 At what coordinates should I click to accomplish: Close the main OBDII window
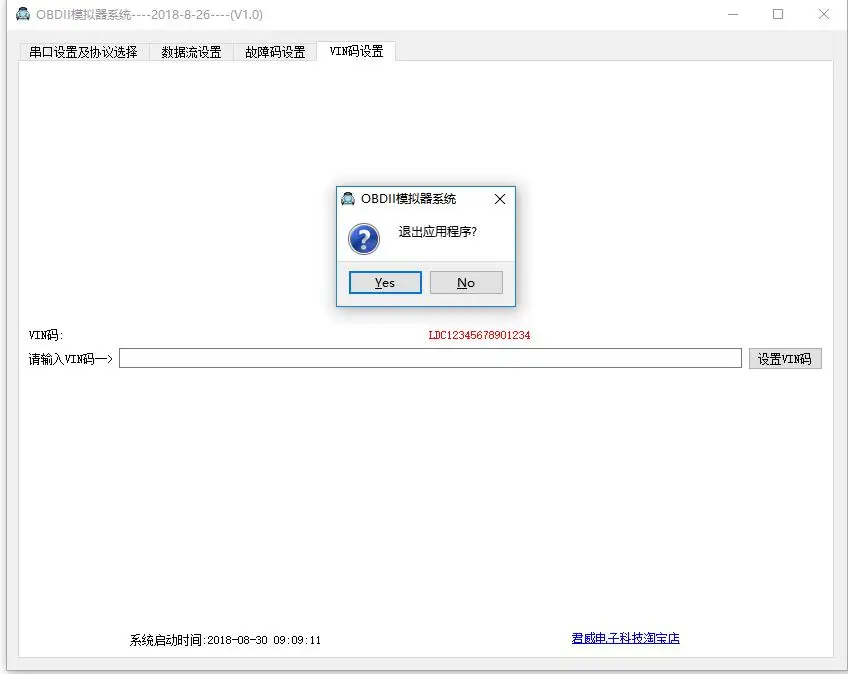824,14
